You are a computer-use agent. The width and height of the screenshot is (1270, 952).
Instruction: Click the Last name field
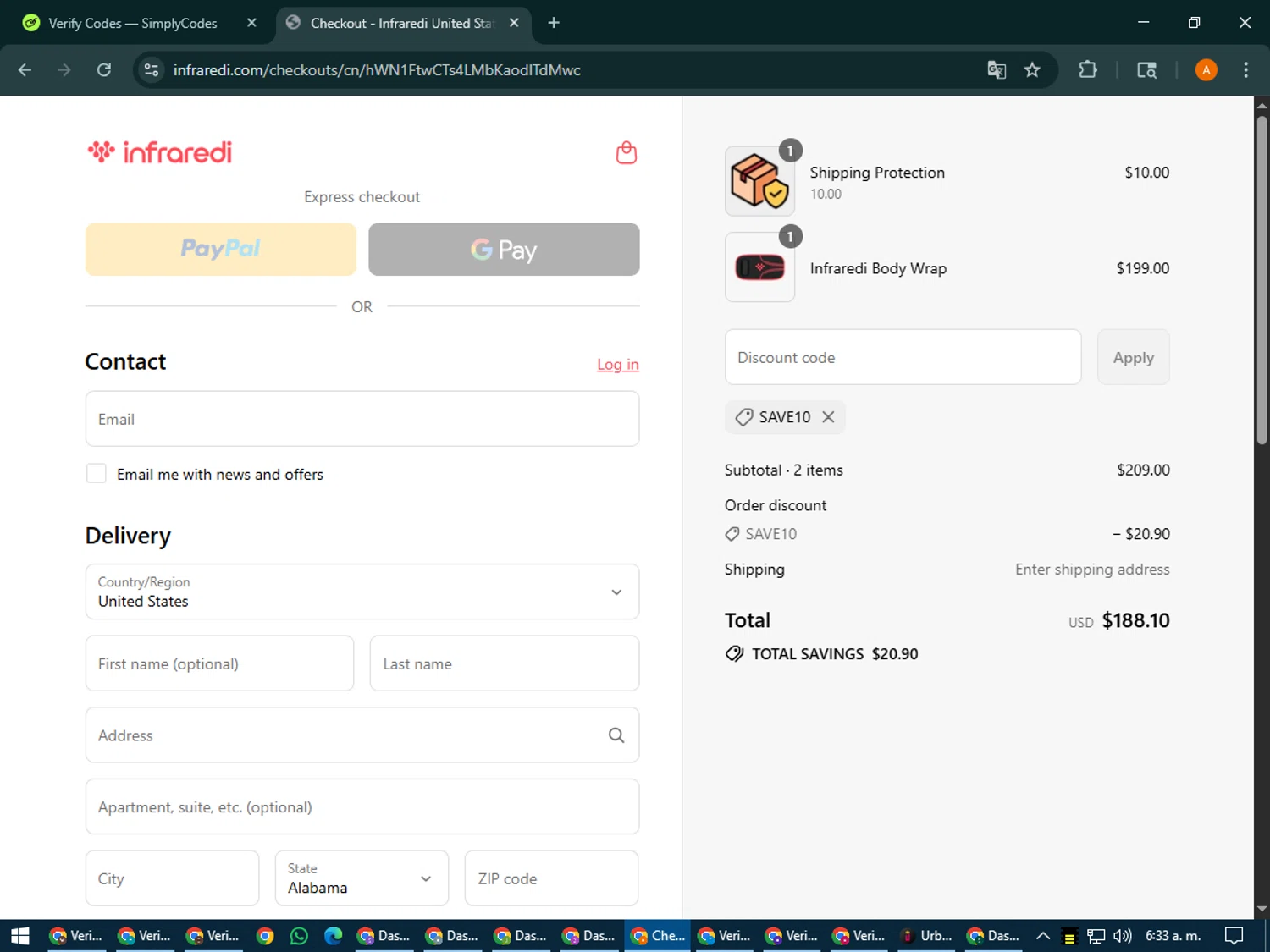[504, 663]
